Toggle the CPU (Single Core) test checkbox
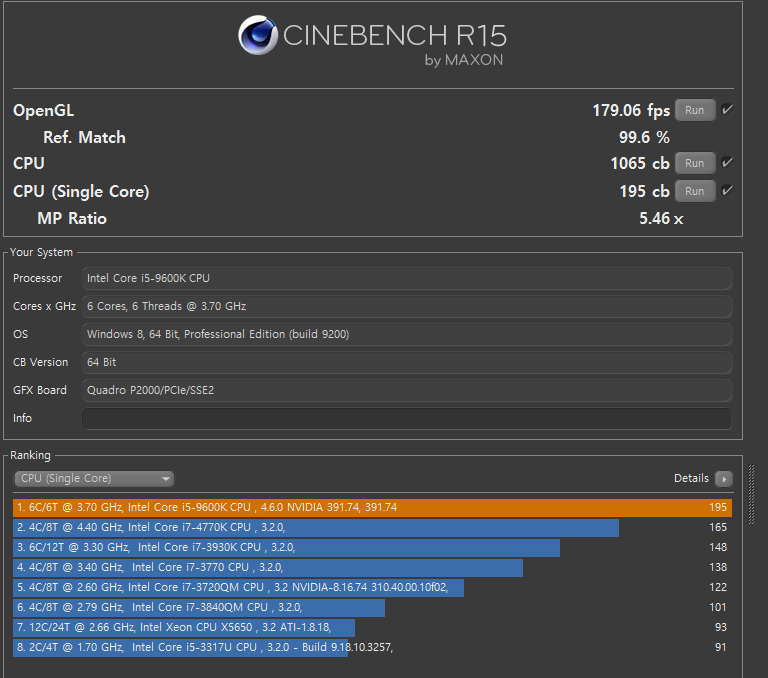 pos(727,190)
